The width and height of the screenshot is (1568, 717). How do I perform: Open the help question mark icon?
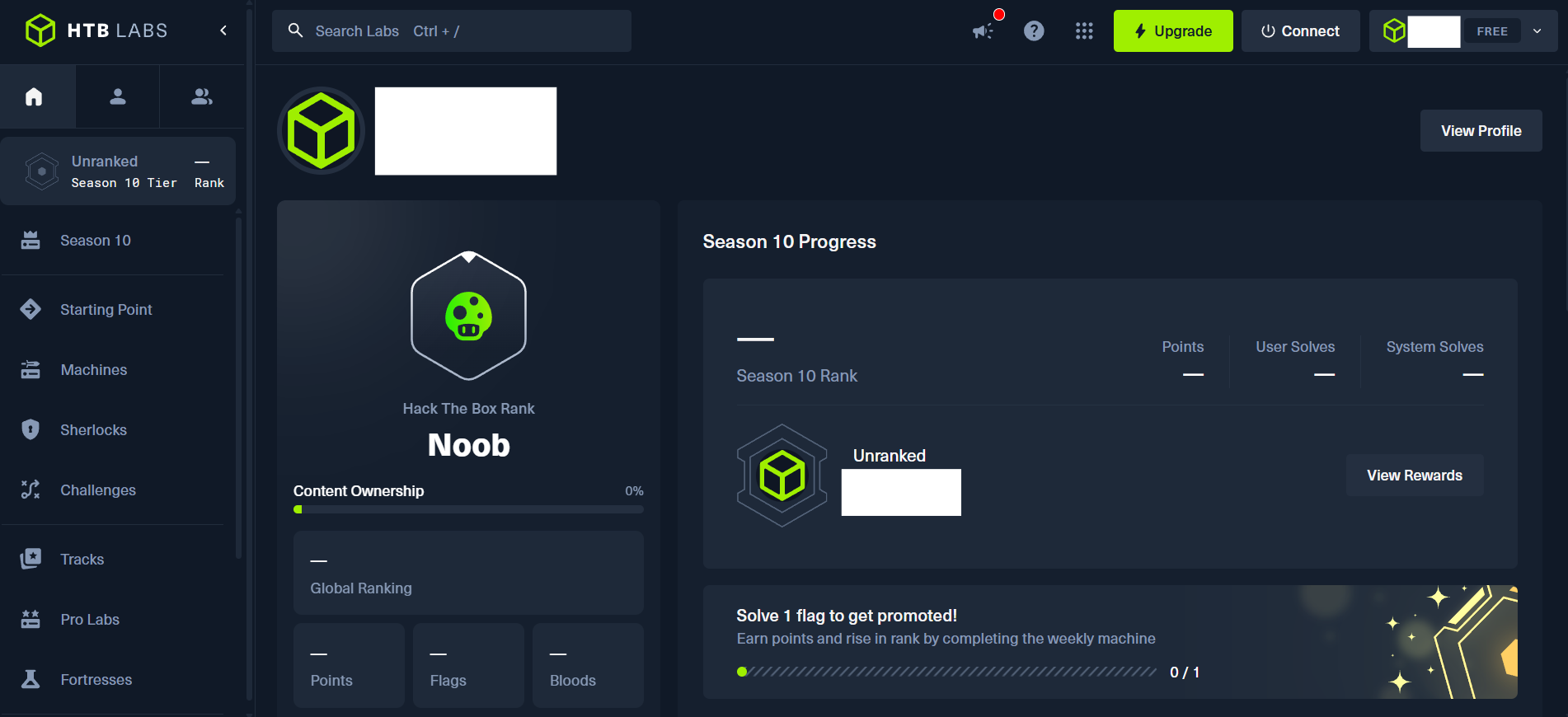pyautogui.click(x=1034, y=31)
